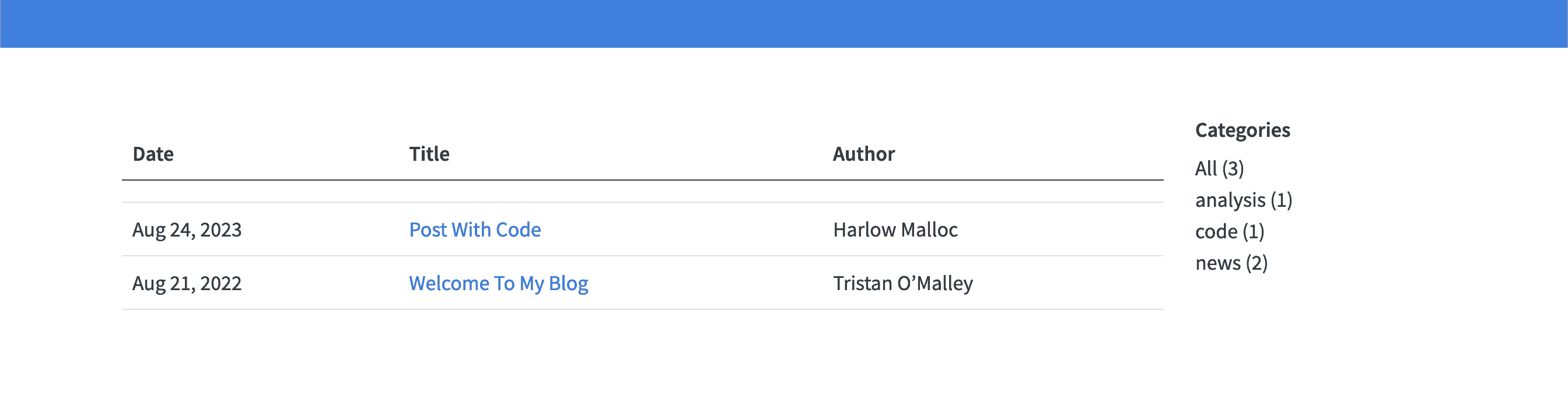Sort the listing by Date column header
1568x402 pixels.
153,154
